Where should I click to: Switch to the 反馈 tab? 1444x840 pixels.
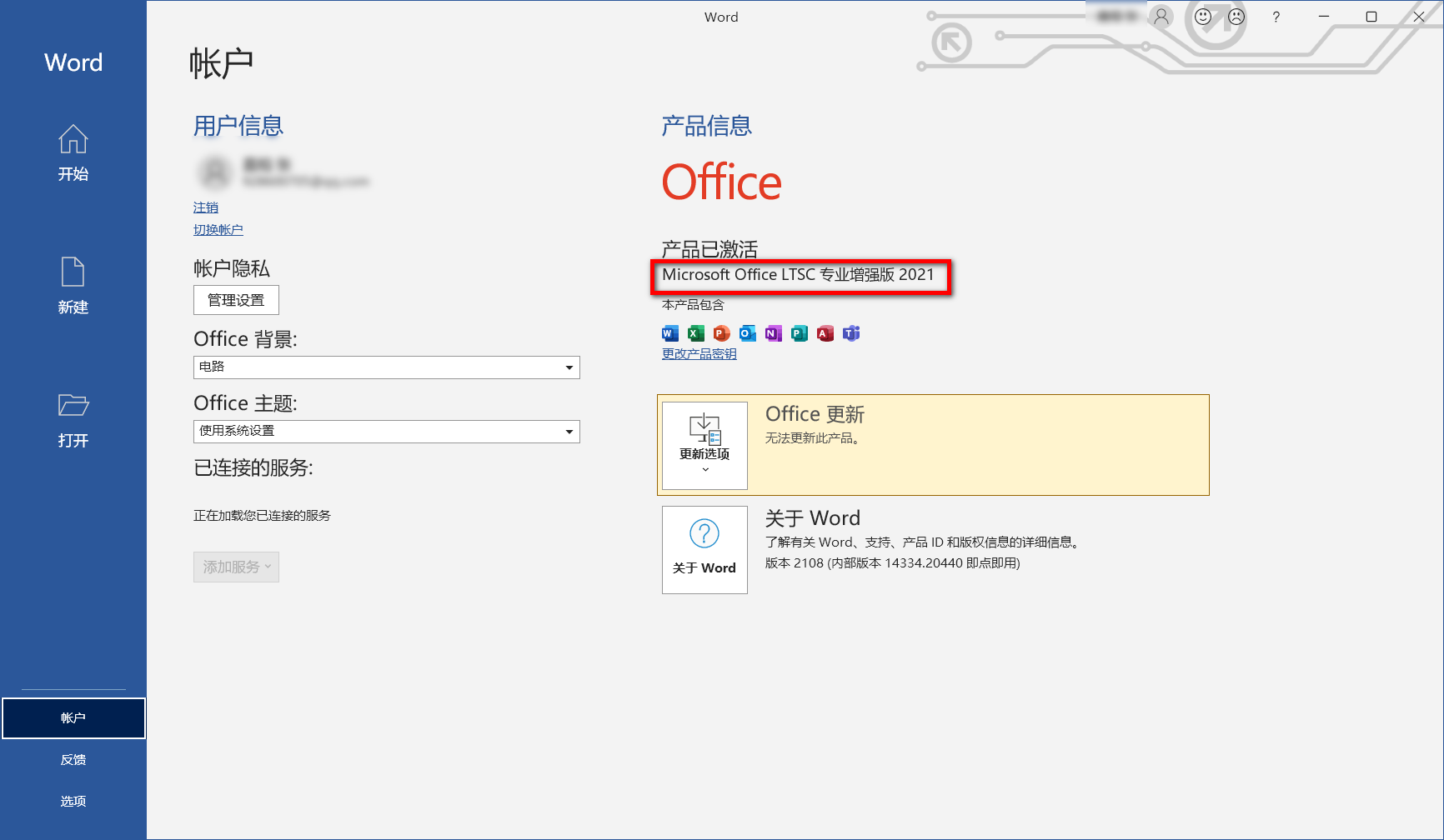click(x=73, y=759)
